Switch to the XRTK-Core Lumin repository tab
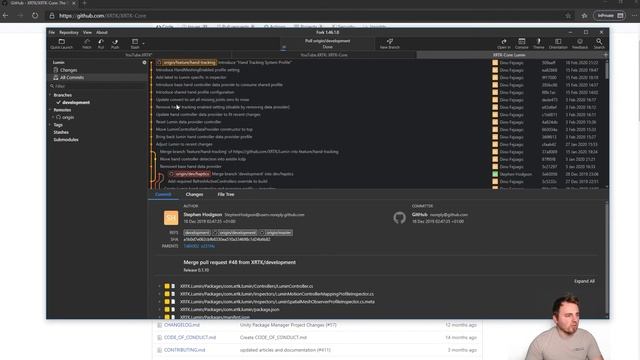Screen dimensions: 640x360 [x=509, y=55]
